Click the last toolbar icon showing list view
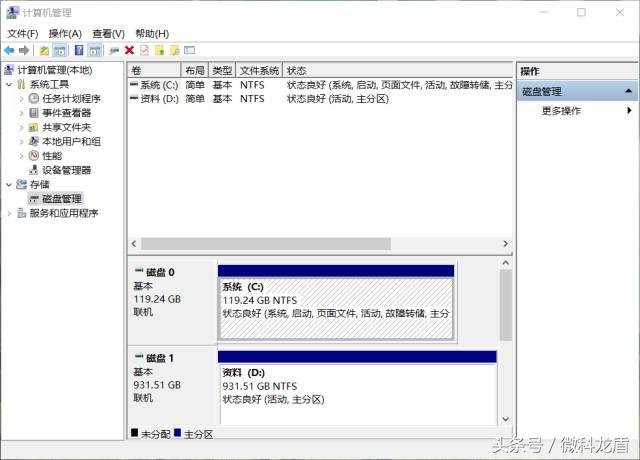640x460 pixels. (x=189, y=50)
